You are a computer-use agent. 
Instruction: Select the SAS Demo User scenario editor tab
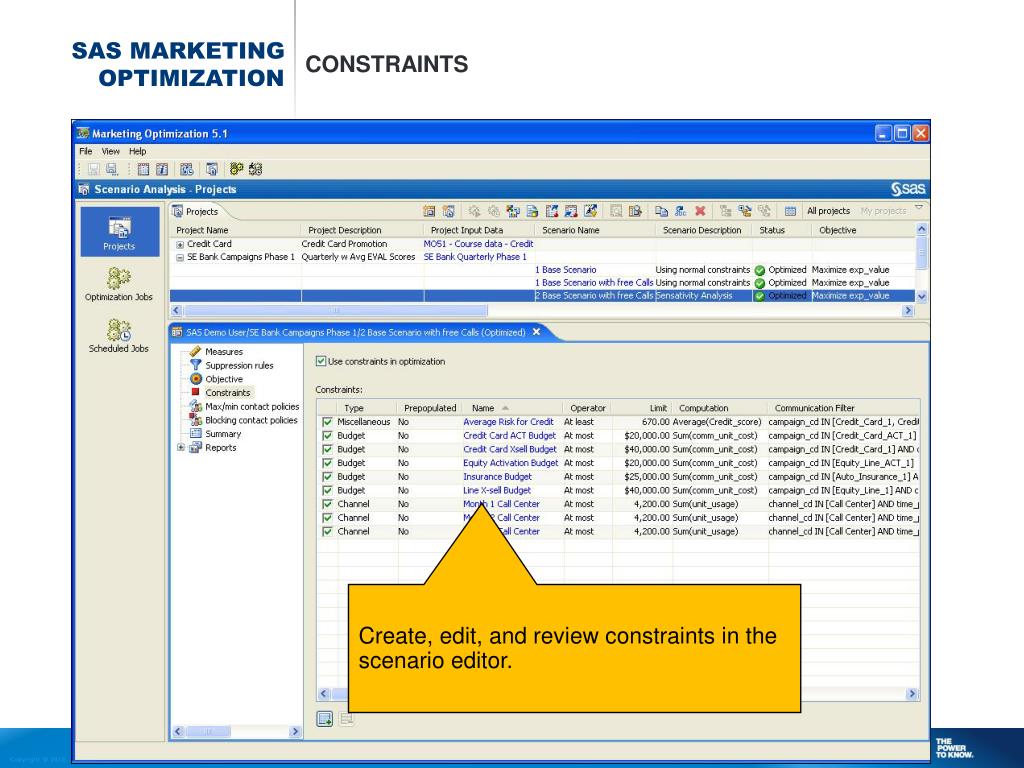coord(356,332)
